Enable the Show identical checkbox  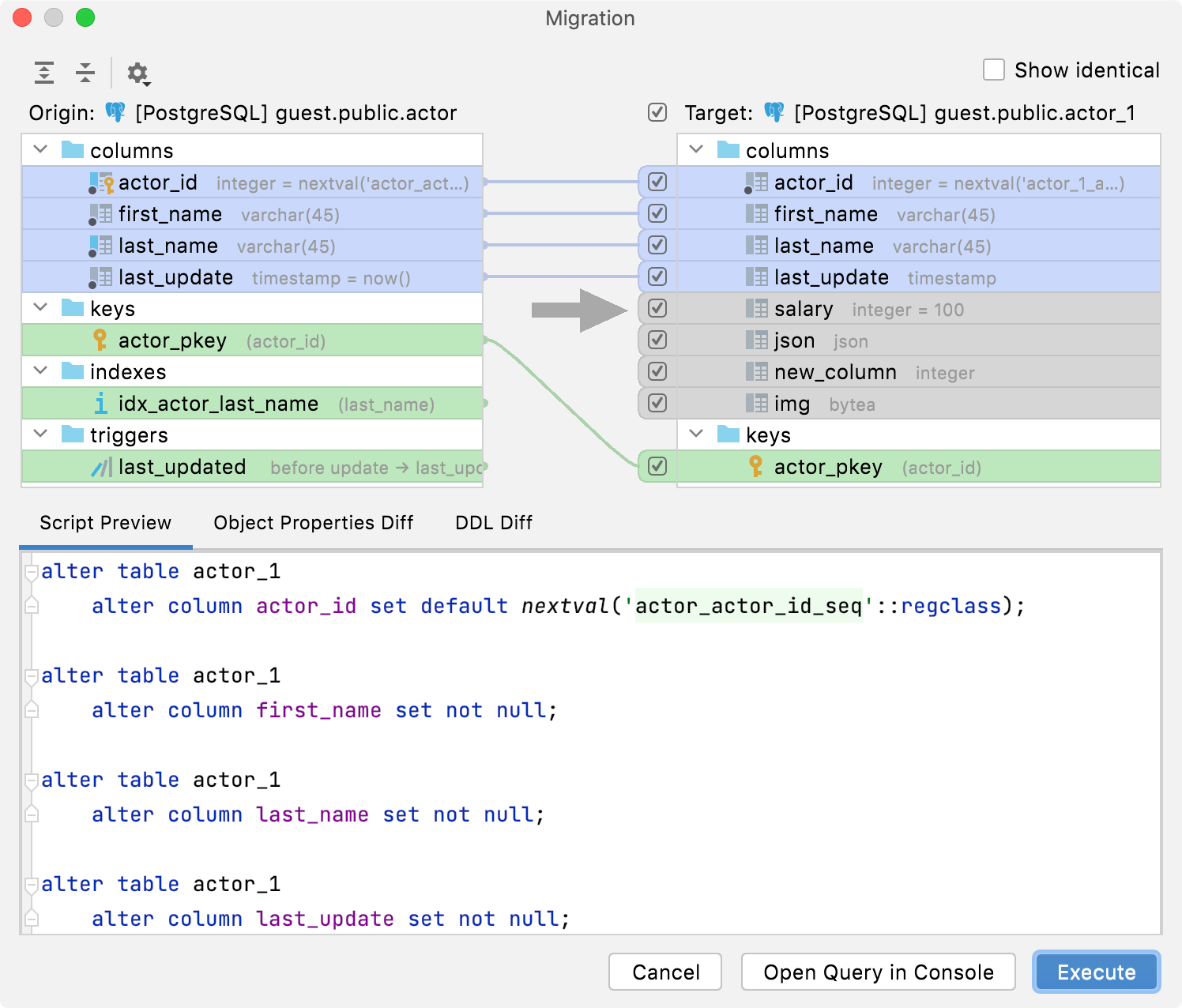pyautogui.click(x=993, y=70)
